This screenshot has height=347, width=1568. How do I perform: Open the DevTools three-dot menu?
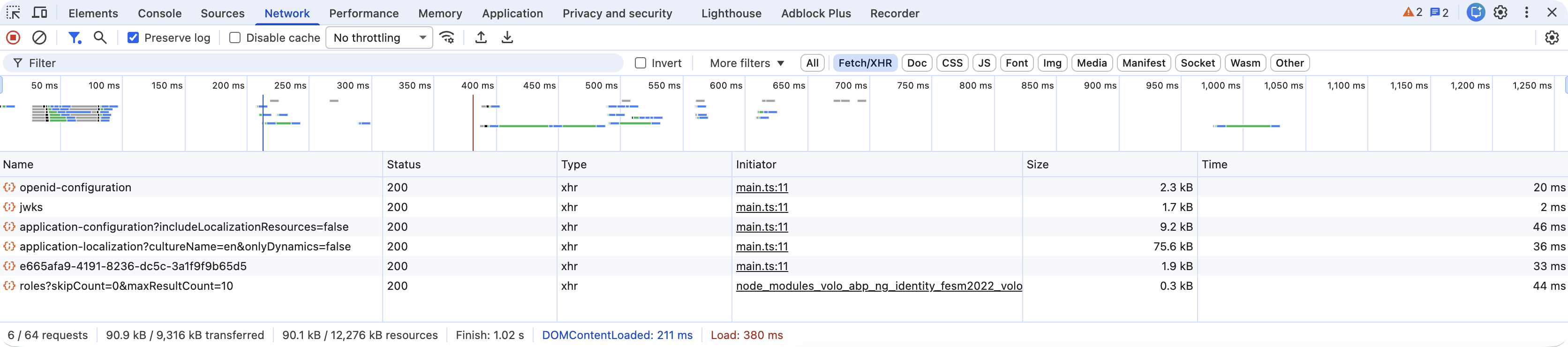1527,13
